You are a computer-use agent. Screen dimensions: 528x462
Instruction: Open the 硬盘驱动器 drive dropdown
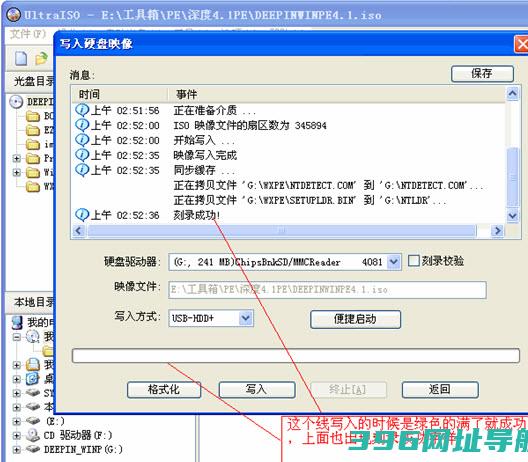[394, 262]
